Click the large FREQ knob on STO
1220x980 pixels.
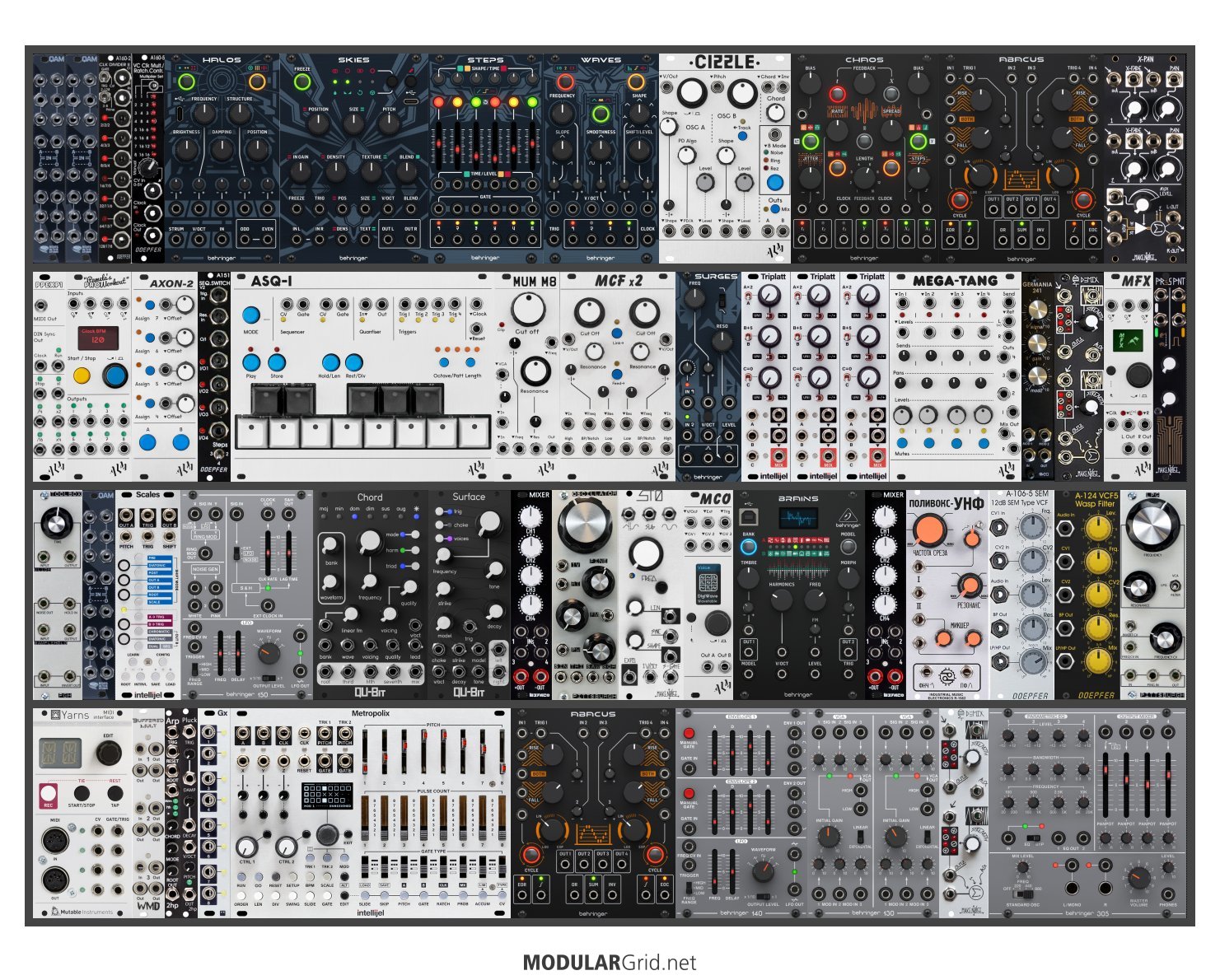(x=647, y=553)
